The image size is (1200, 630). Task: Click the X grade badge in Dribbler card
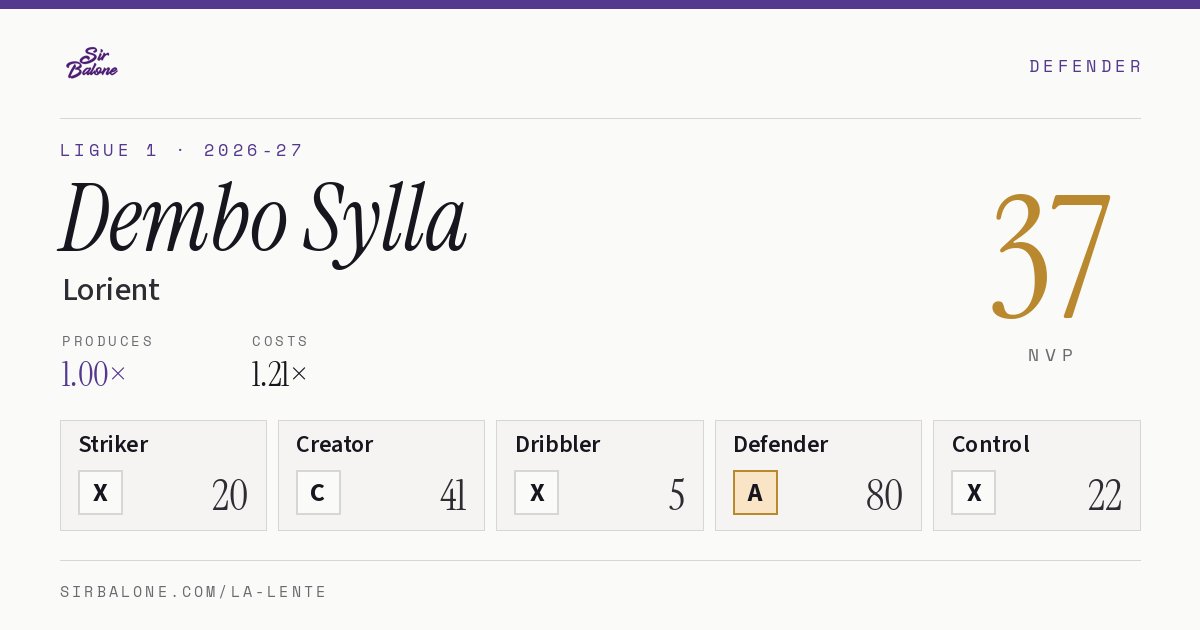click(537, 492)
